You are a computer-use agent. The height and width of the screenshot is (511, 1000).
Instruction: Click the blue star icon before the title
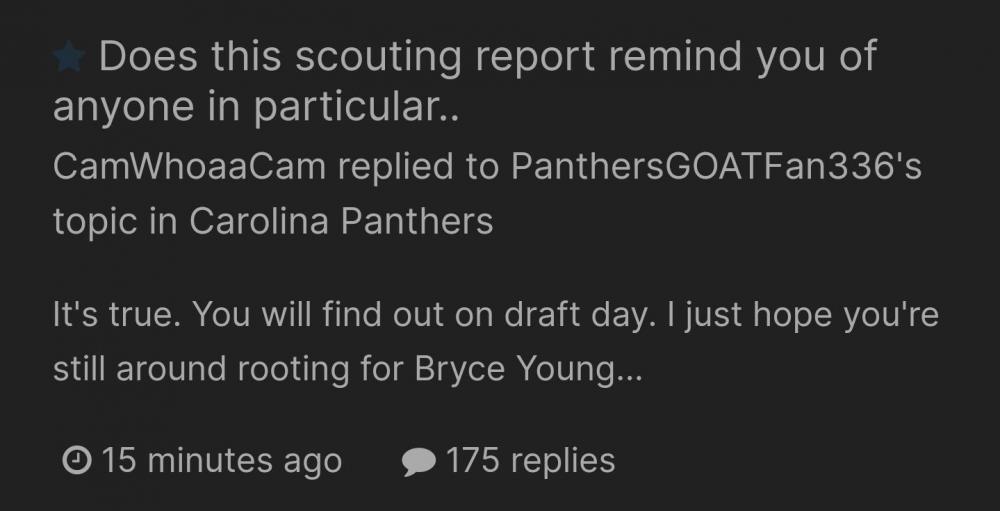click(x=69, y=59)
